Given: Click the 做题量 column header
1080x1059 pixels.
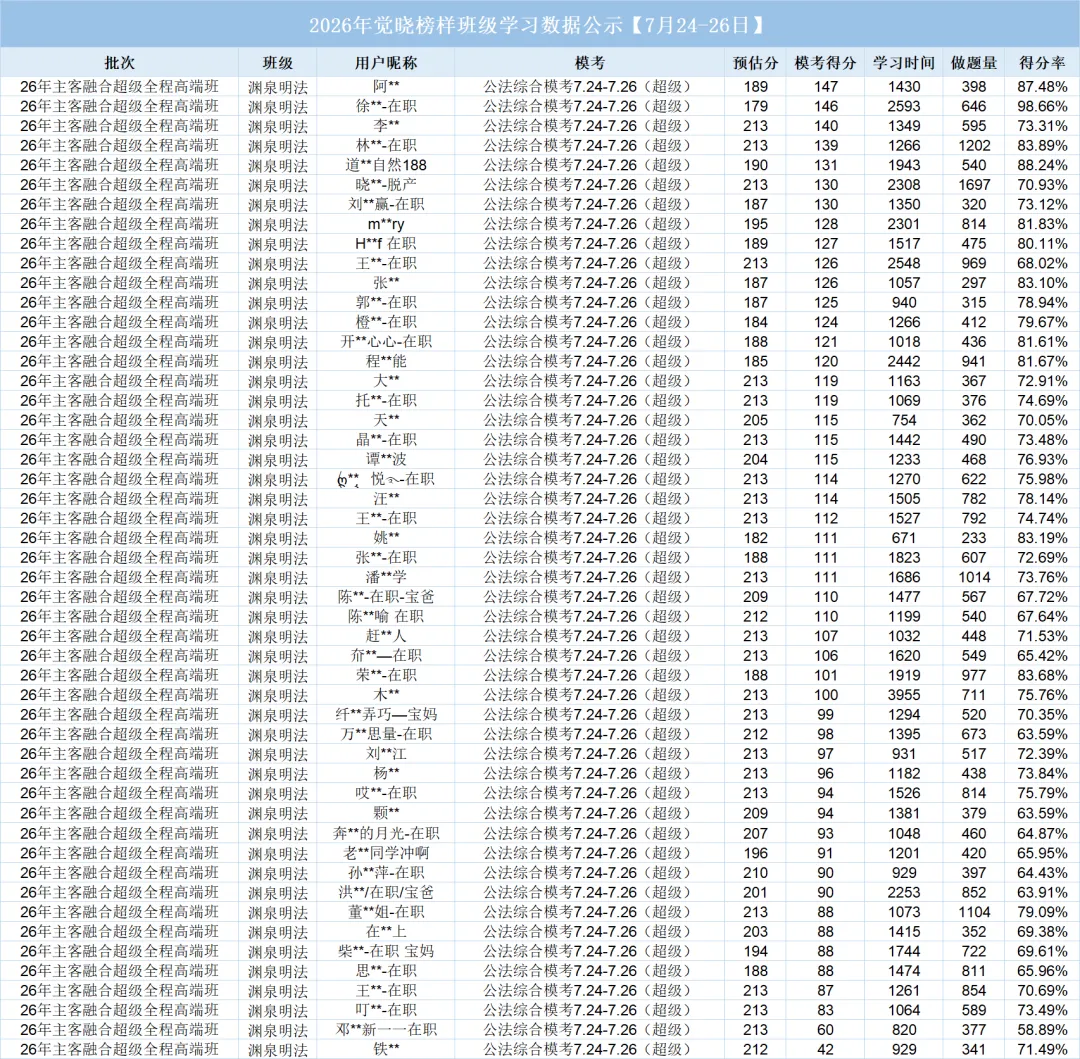Looking at the screenshot, I should pyautogui.click(x=974, y=63).
